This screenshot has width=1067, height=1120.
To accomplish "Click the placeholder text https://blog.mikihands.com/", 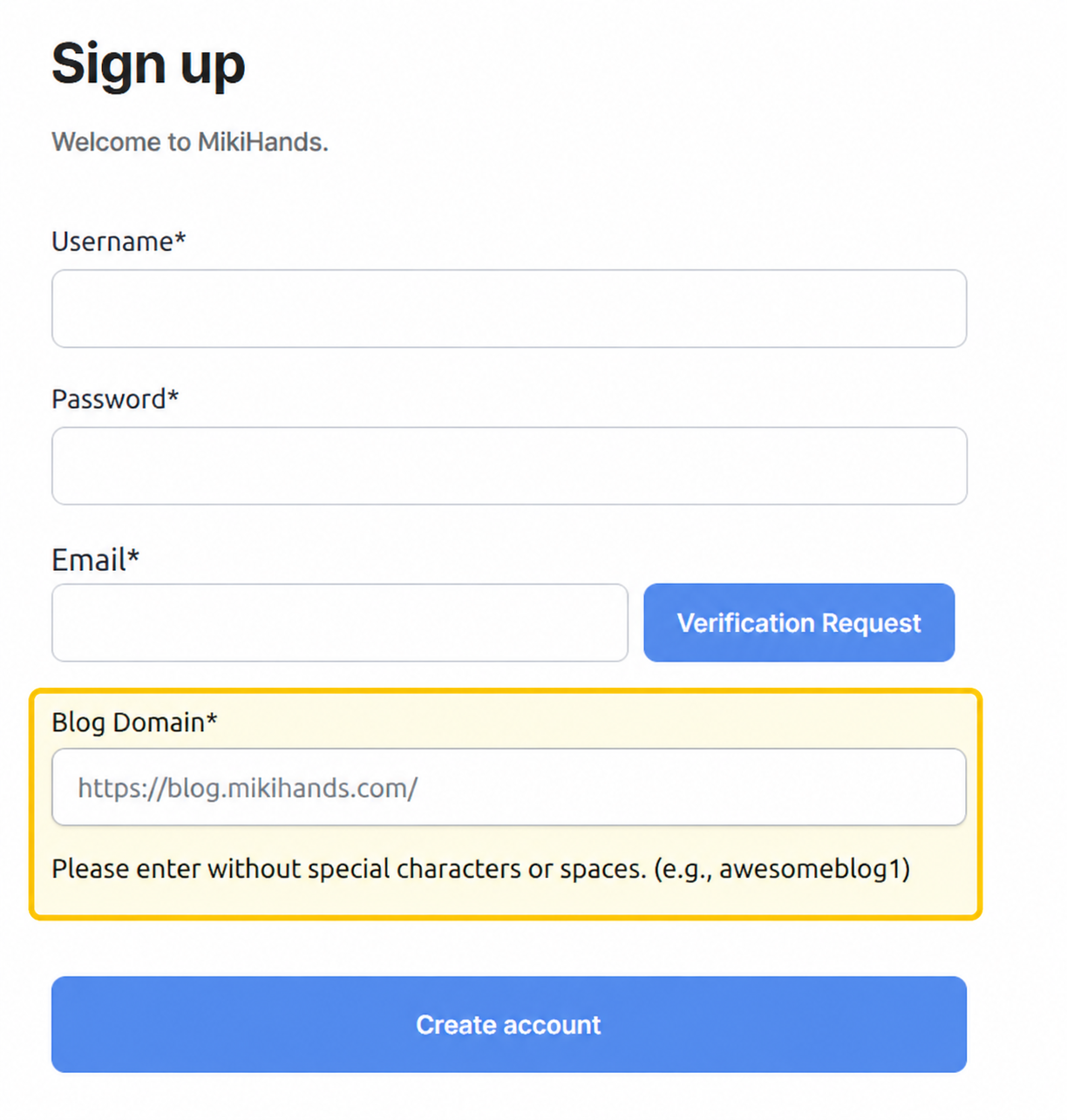I will 248,786.
